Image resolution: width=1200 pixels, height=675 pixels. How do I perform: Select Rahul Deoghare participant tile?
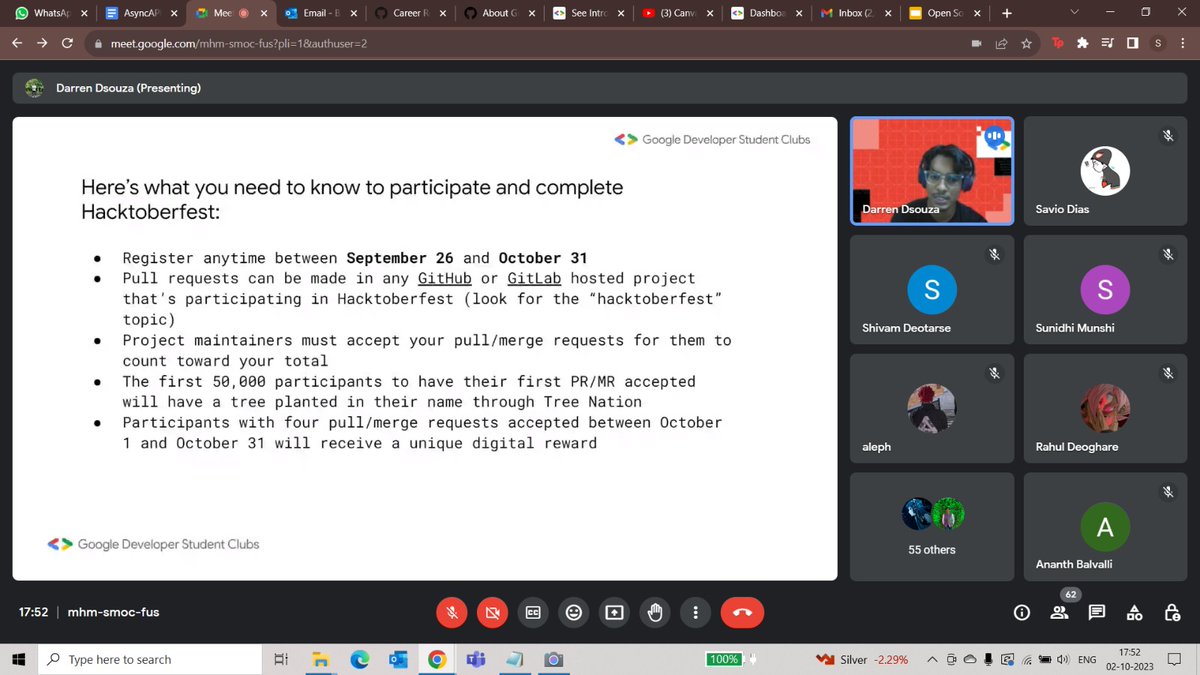pyautogui.click(x=1105, y=408)
